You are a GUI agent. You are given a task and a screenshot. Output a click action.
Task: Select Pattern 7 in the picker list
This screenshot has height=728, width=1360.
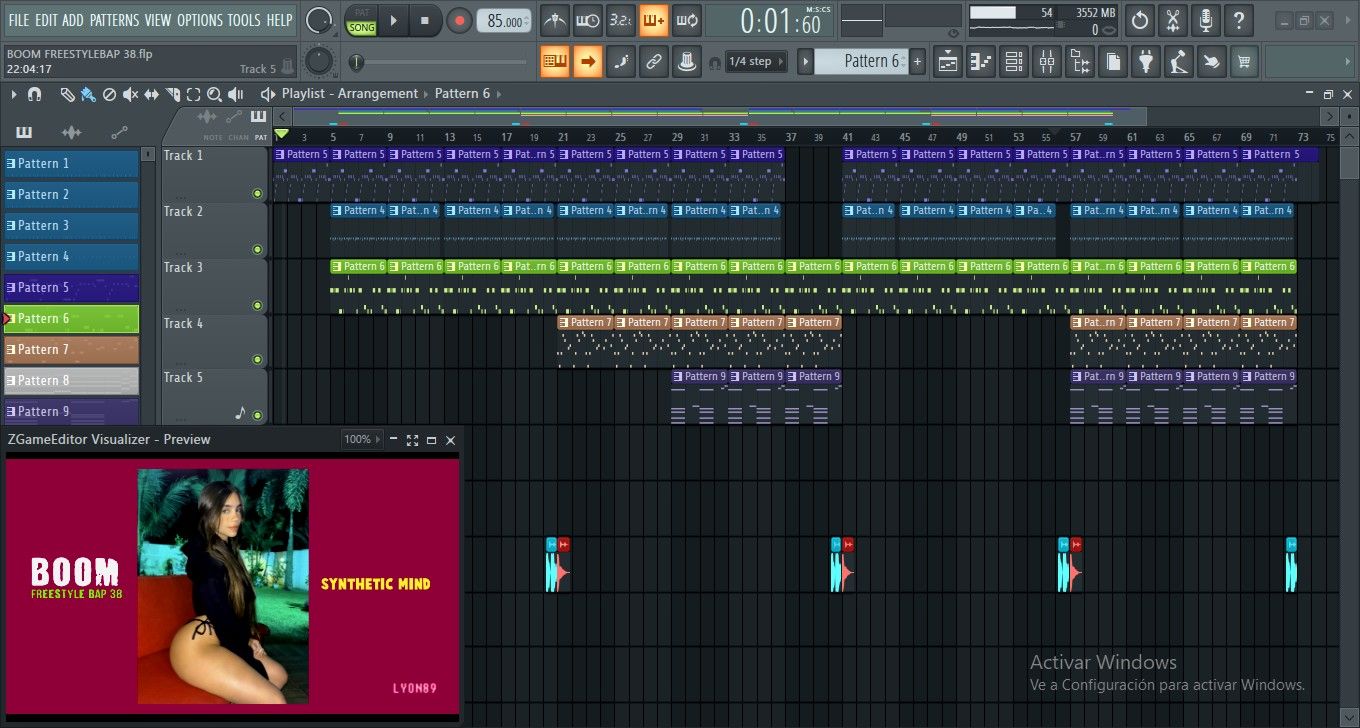coord(72,350)
